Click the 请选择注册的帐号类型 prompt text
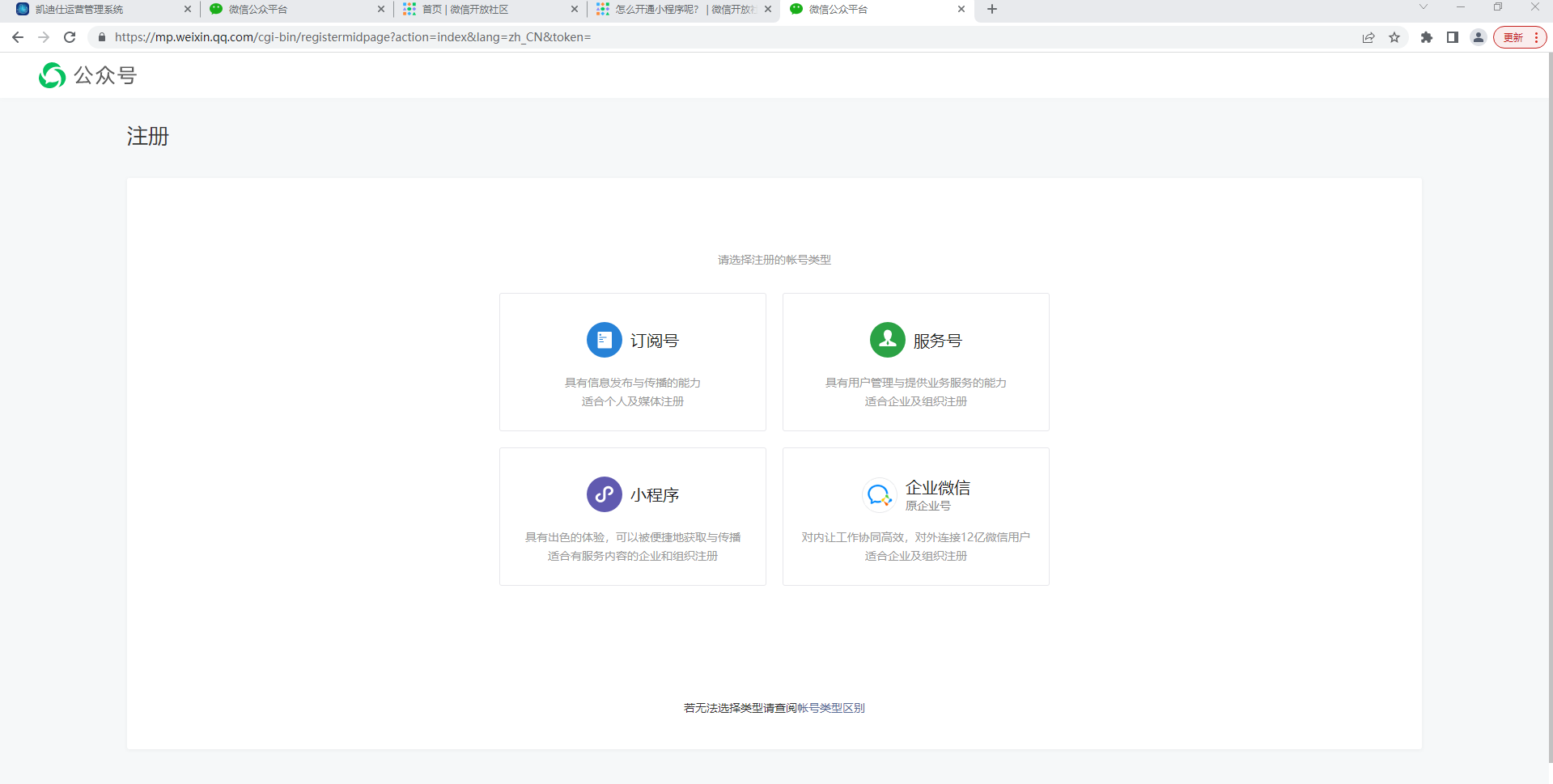This screenshot has width=1553, height=784. pos(774,260)
